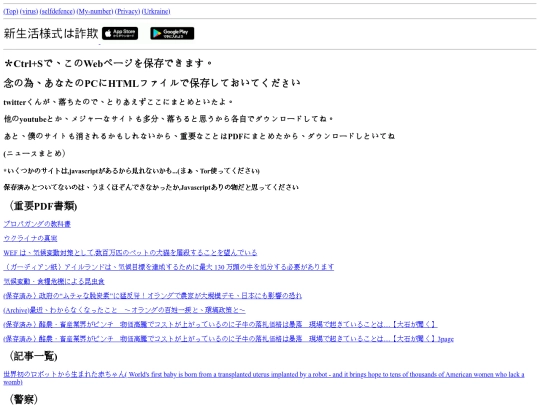Open the (selfdefence) navigation link
Viewport: 540px width, 405px height.
pyautogui.click(x=57, y=11)
